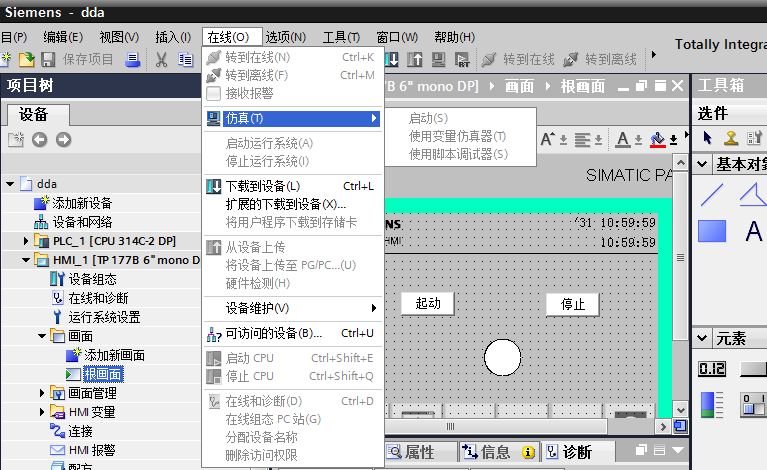Click the vertical scrollbar down arrow in editor
767x470 pixels.
pyautogui.click(x=680, y=409)
